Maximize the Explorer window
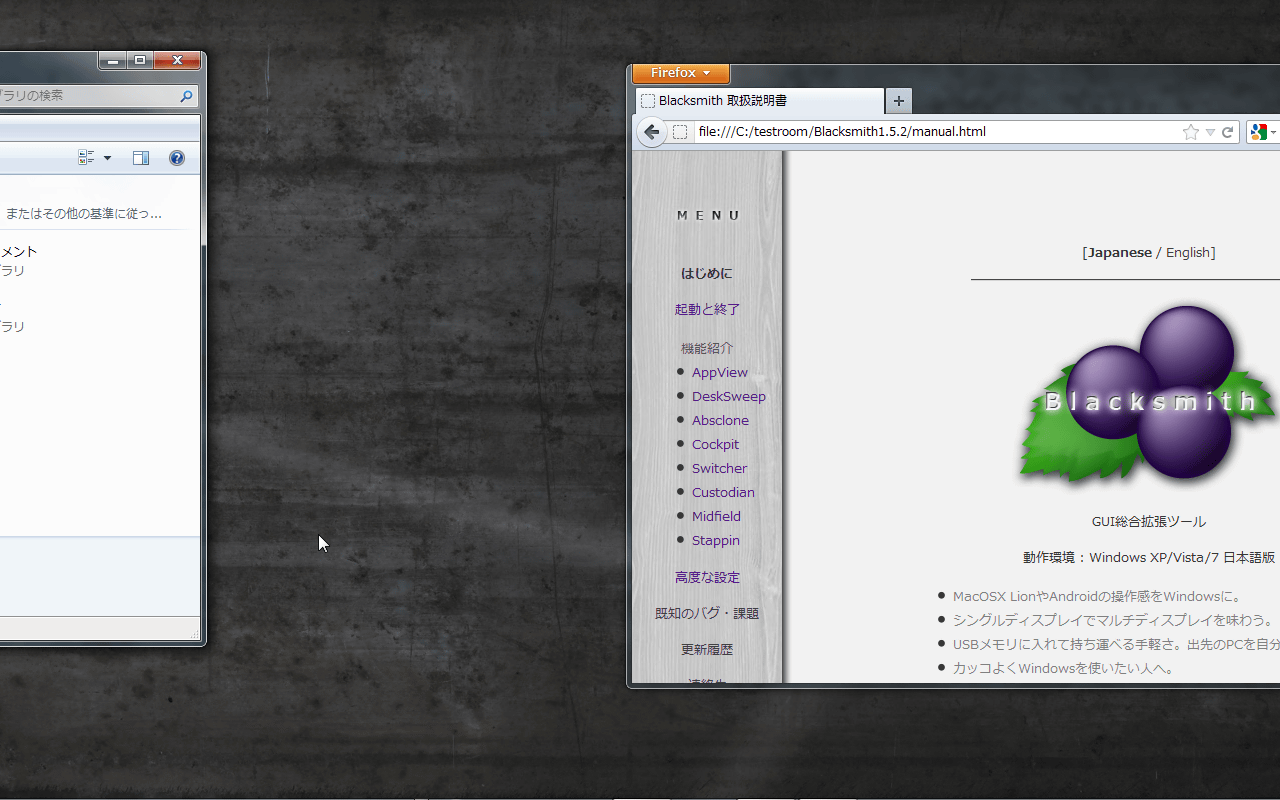 140,60
